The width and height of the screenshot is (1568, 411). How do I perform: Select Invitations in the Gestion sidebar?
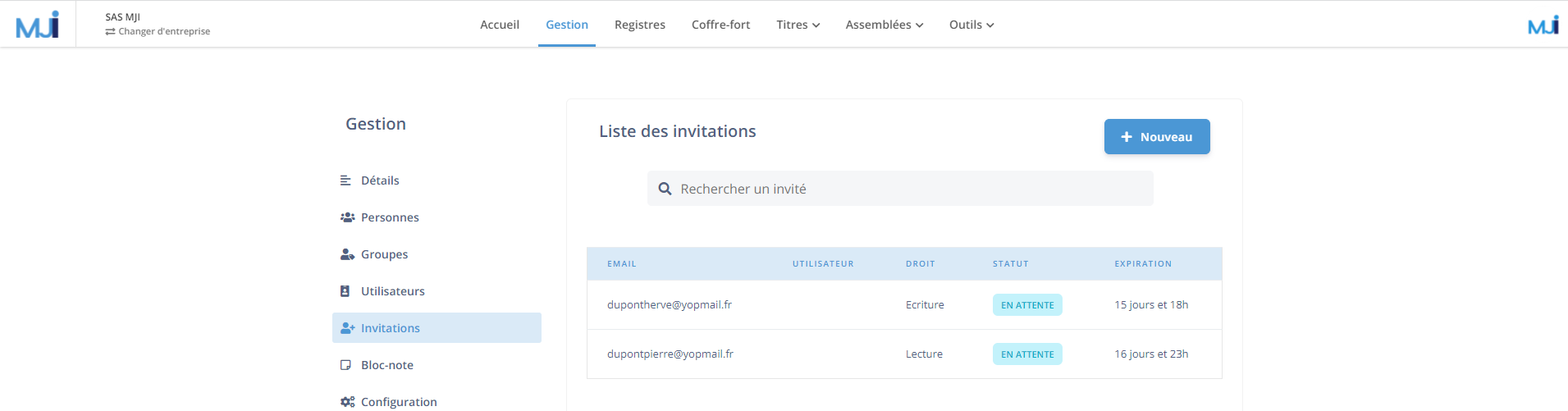[437, 328]
